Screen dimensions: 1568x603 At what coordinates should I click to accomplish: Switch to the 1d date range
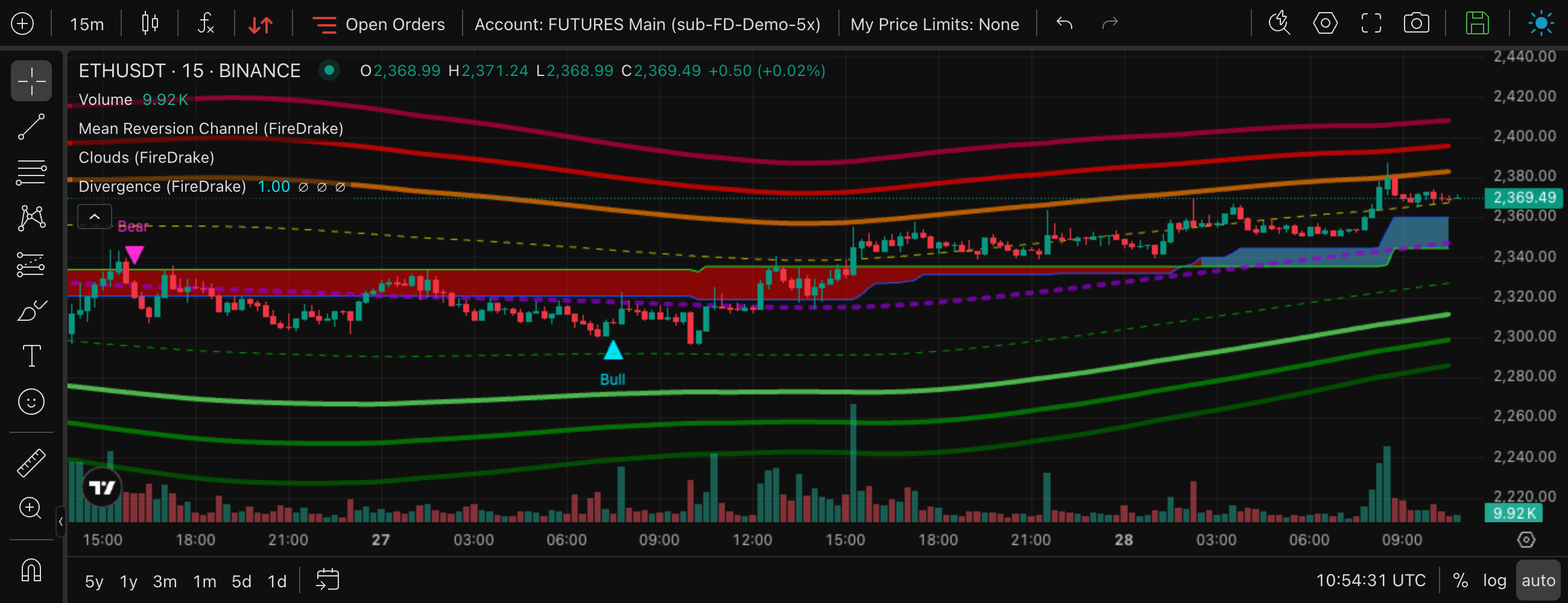point(277,582)
